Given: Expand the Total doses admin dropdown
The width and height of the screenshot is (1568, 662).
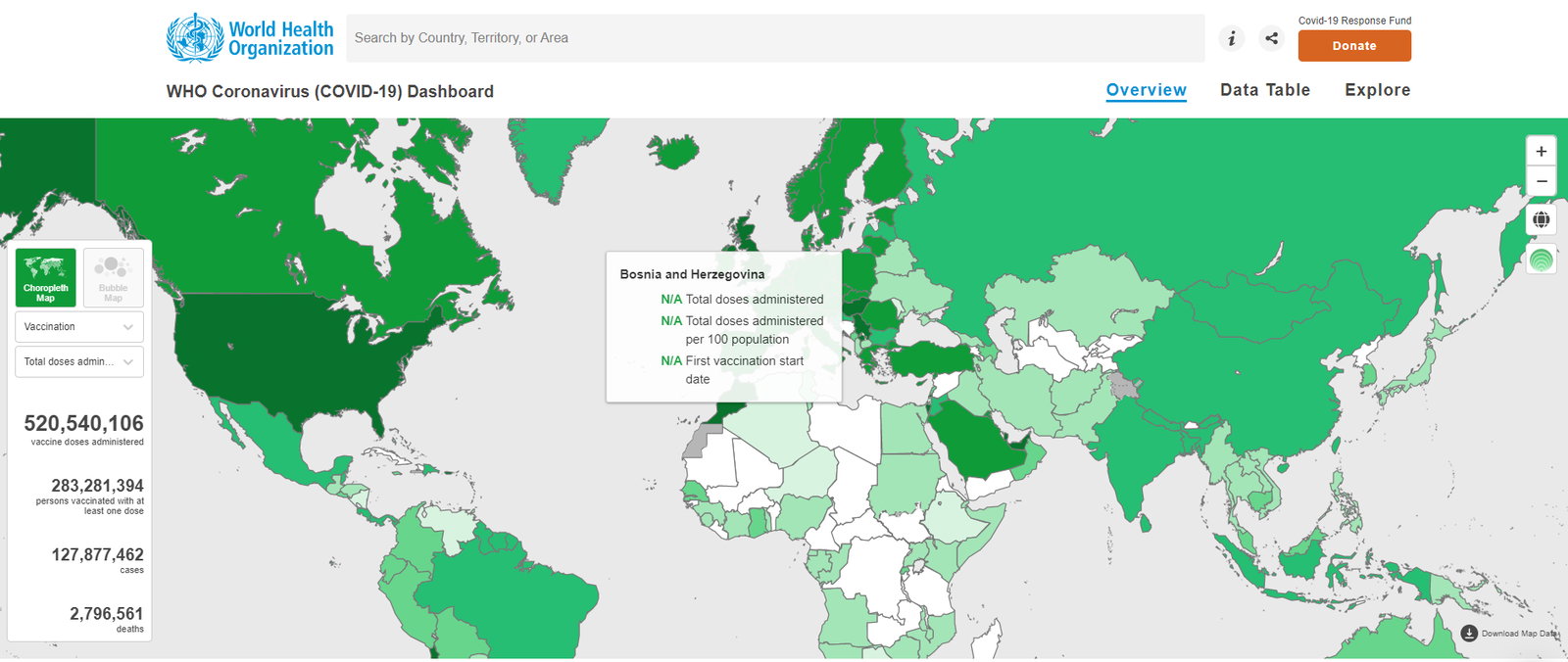Looking at the screenshot, I should pos(79,361).
